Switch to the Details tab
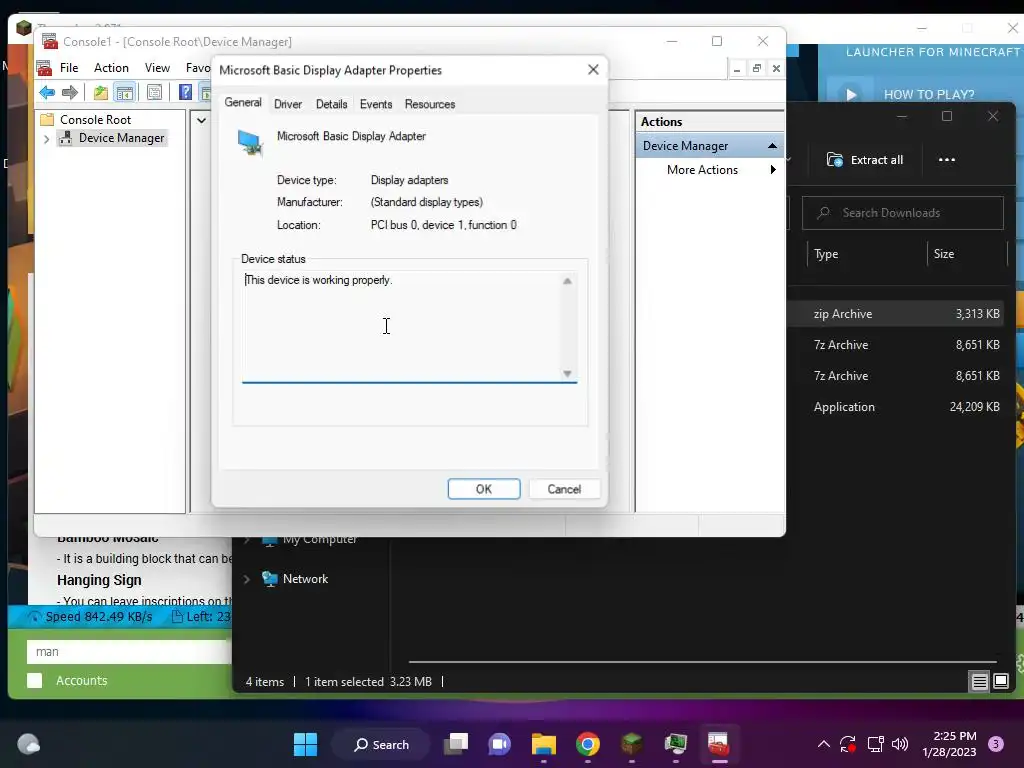The image size is (1024, 768). [332, 104]
